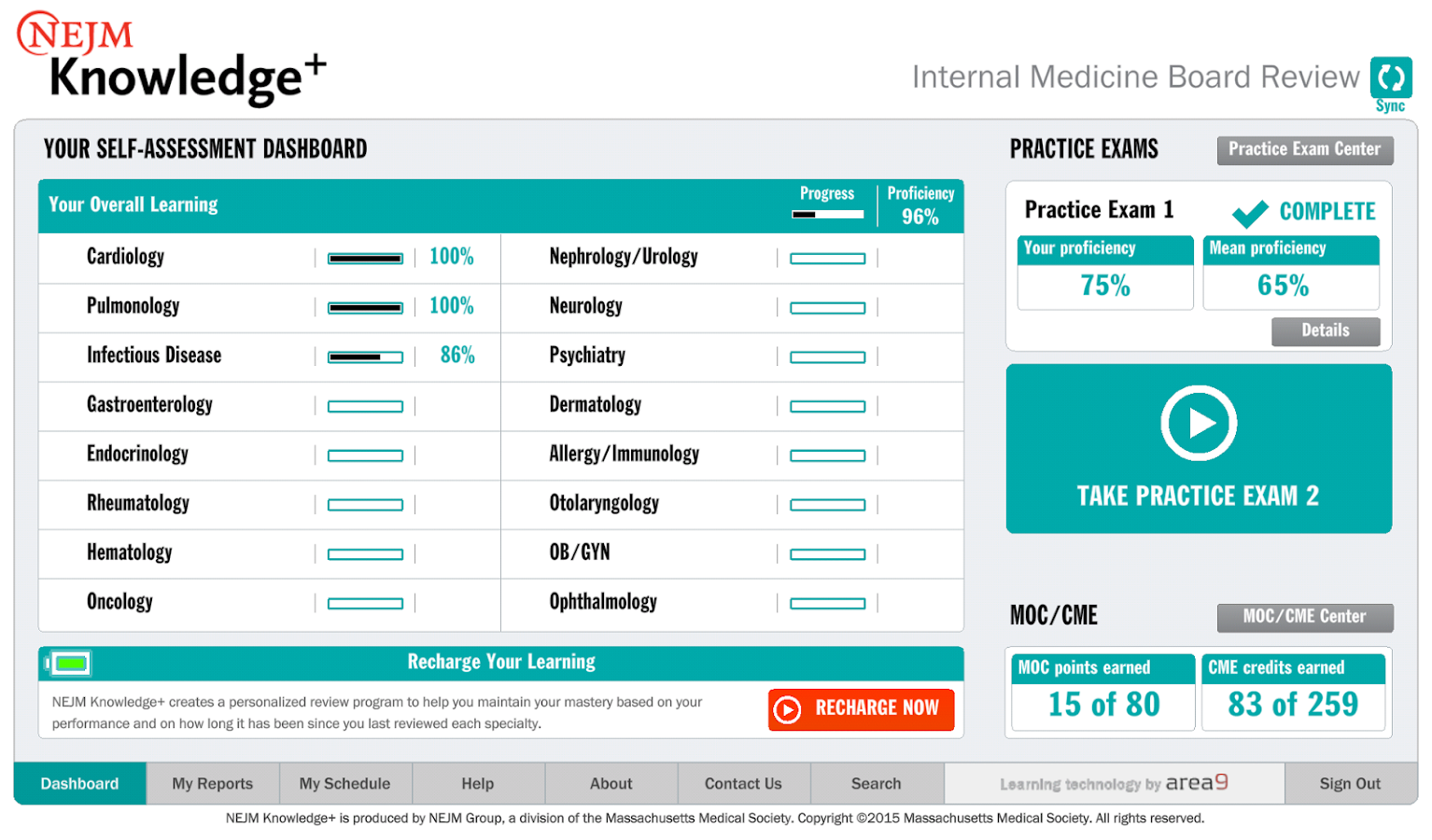Switch to the My Reports tab
The image size is (1432, 840).
click(x=212, y=783)
